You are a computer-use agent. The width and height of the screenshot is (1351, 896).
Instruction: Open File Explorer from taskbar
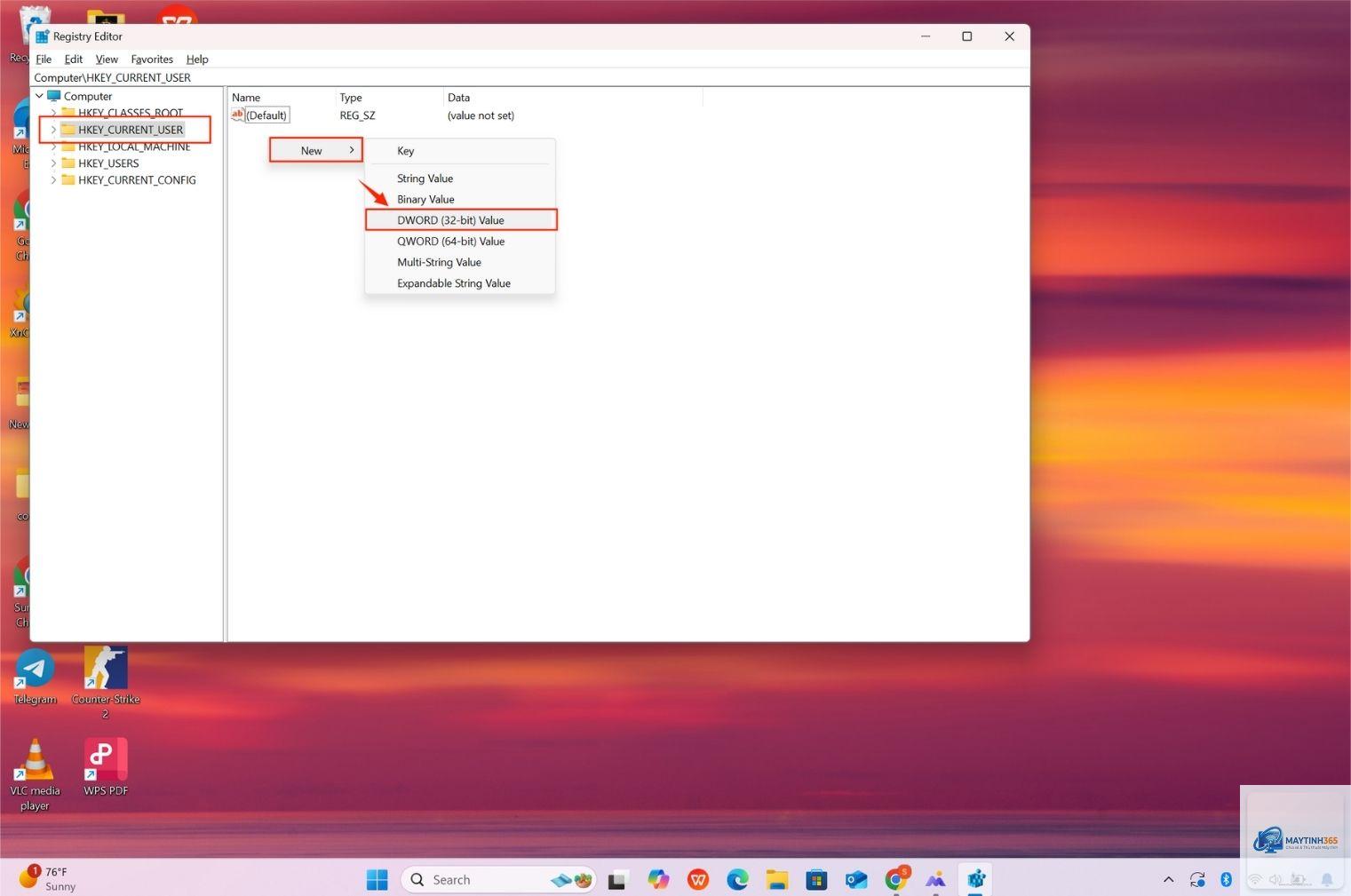(x=777, y=880)
